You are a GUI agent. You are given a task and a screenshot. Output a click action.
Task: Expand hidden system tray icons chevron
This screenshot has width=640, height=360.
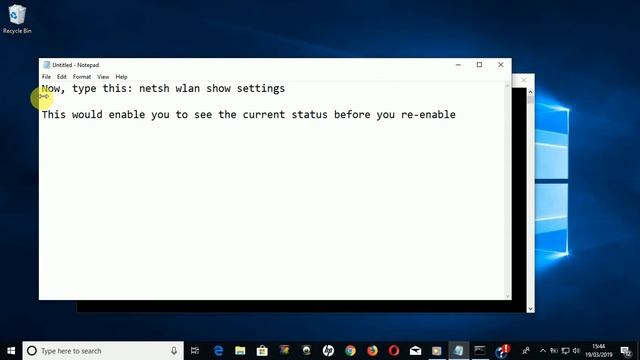point(543,351)
